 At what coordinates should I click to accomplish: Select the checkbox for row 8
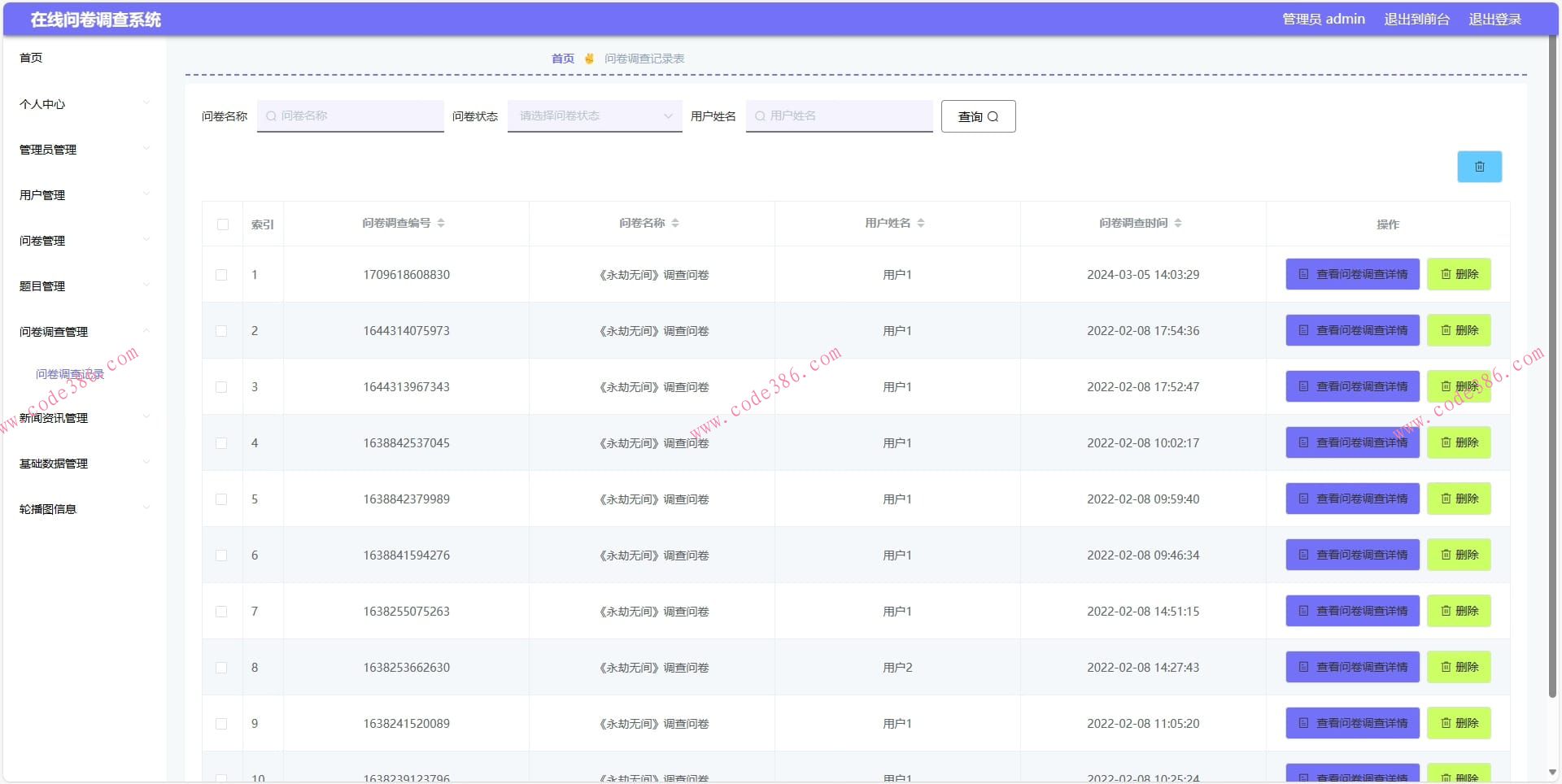click(221, 668)
